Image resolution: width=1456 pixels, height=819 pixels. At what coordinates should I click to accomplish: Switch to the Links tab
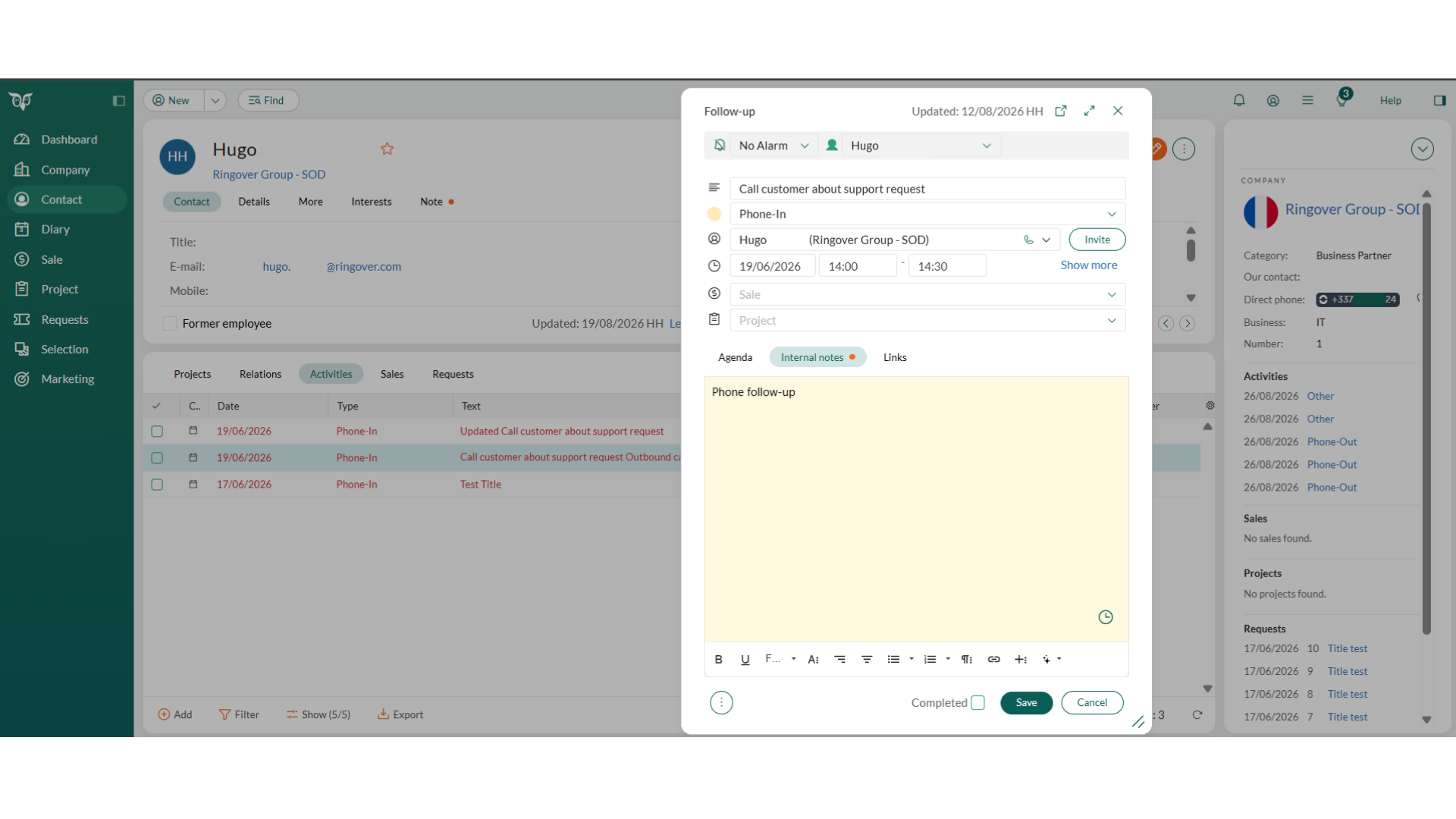click(x=895, y=357)
